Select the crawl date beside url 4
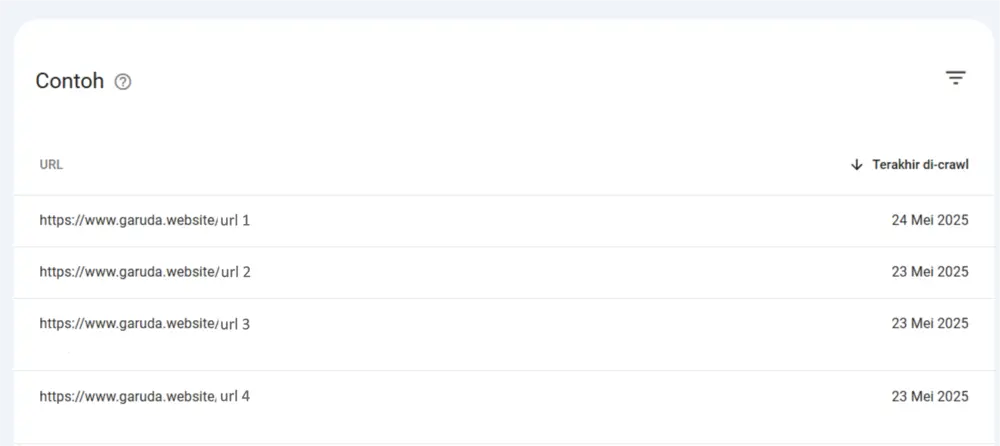Viewport: 1000px width, 446px height. coord(930,397)
